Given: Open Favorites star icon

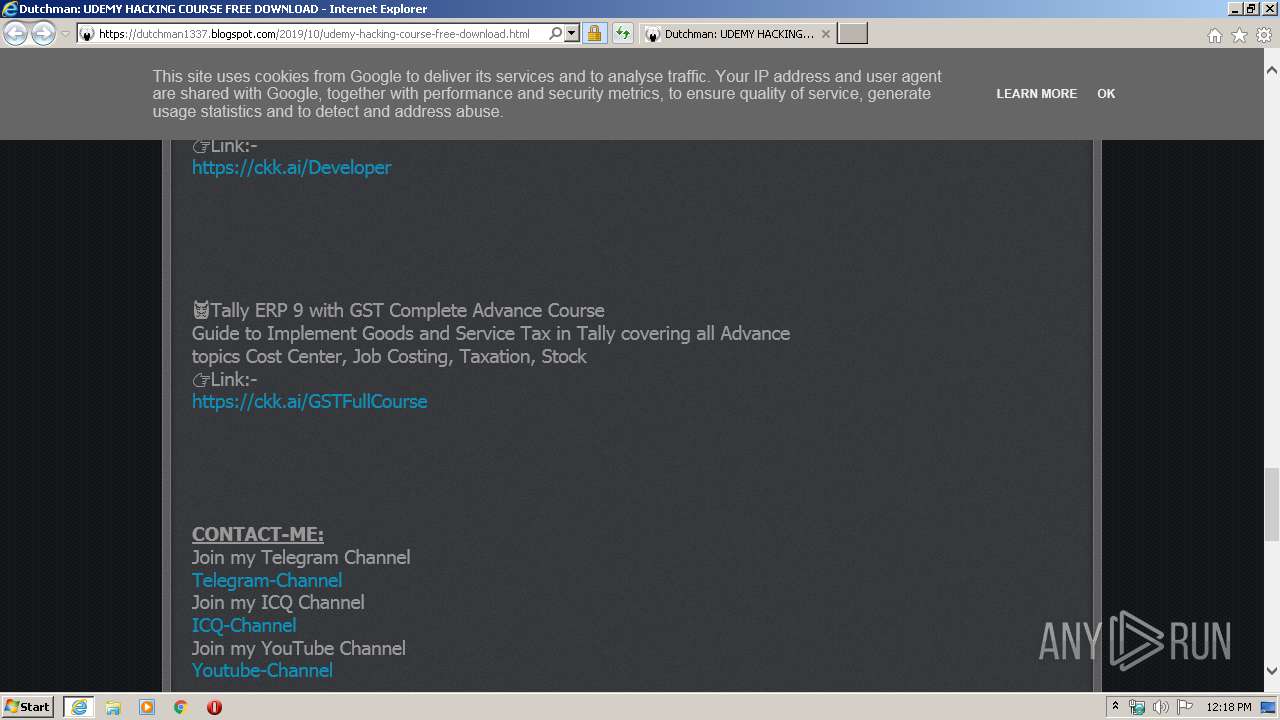Looking at the screenshot, I should click(x=1239, y=35).
